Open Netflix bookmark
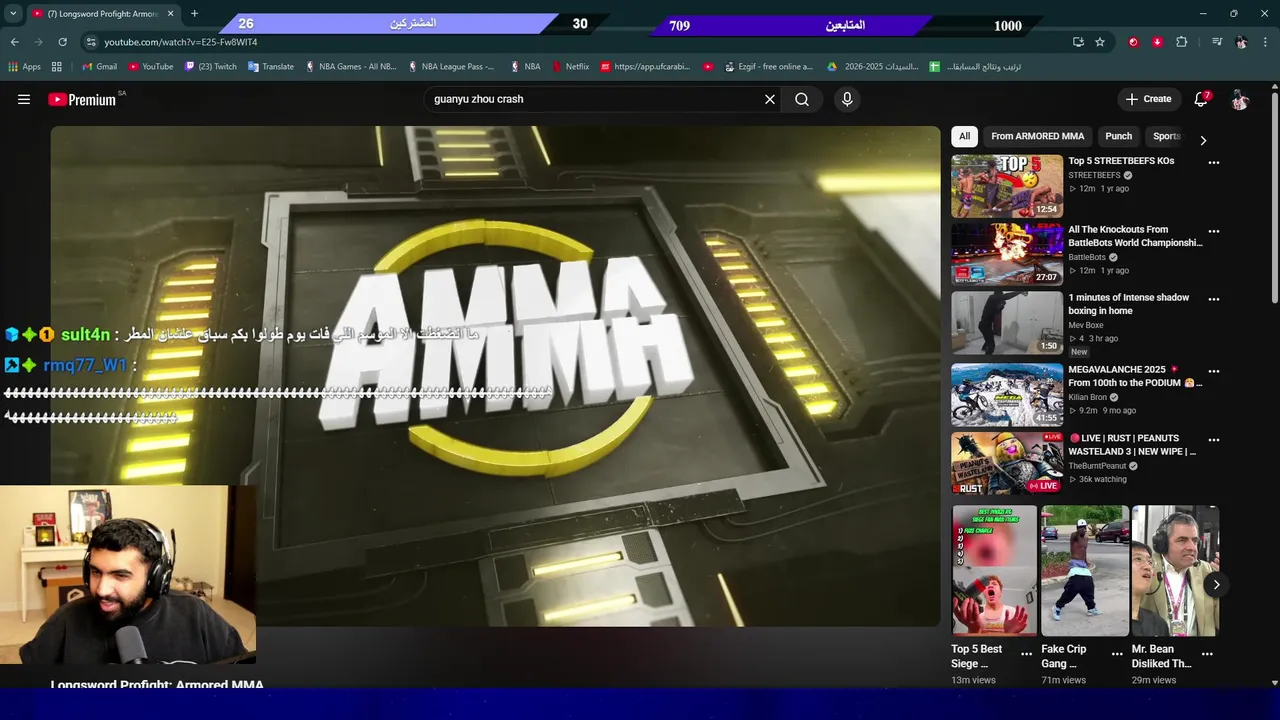Screen dimensions: 1280x720 click(569, 67)
